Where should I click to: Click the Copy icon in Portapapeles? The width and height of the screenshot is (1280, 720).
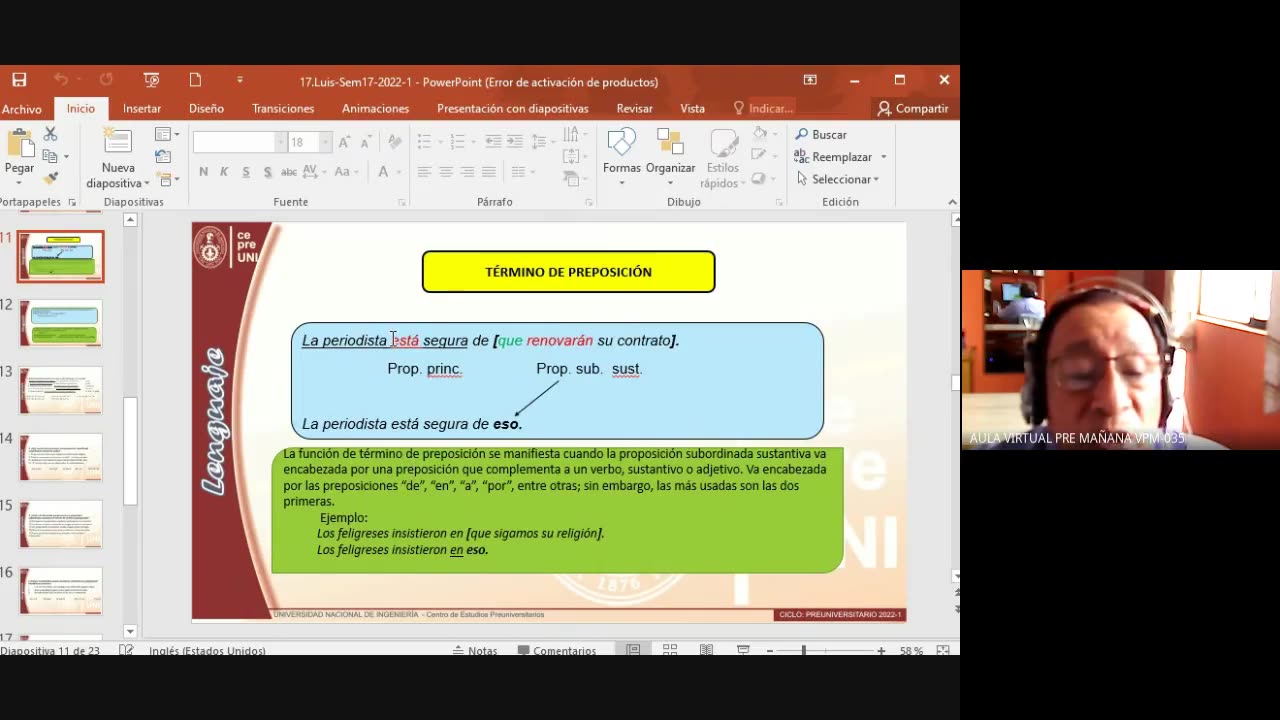50,156
